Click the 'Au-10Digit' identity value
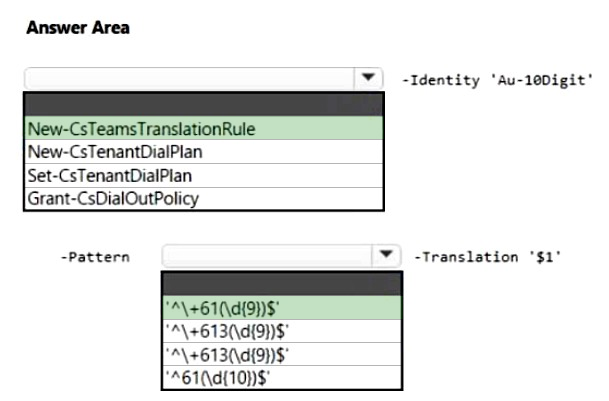This screenshot has width=609, height=401. 541,80
